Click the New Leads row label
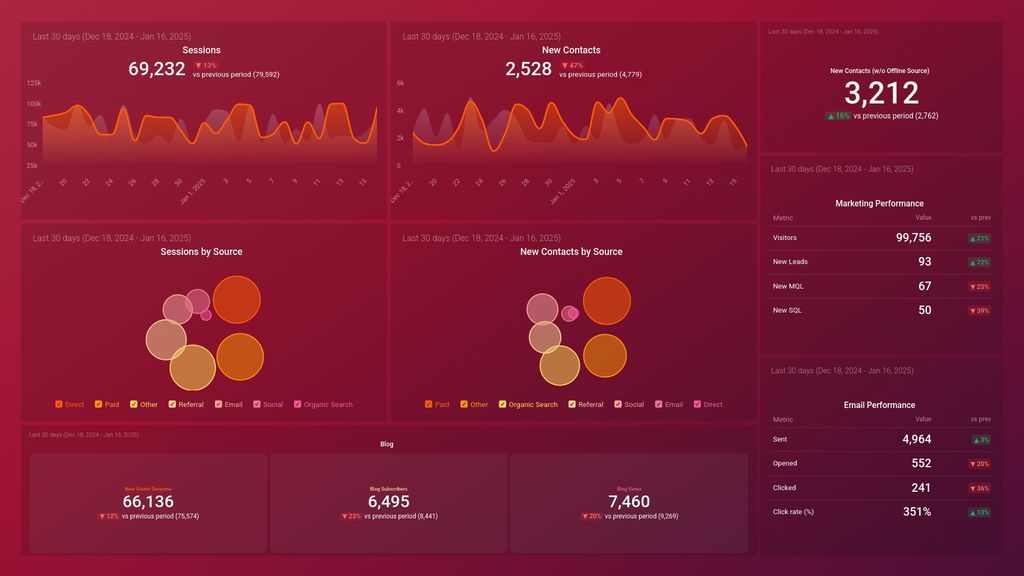1024x576 pixels. (x=790, y=262)
